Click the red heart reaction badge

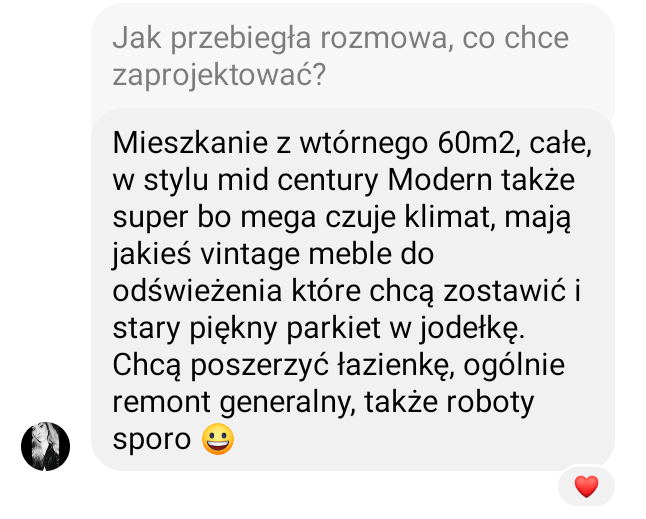coord(586,486)
